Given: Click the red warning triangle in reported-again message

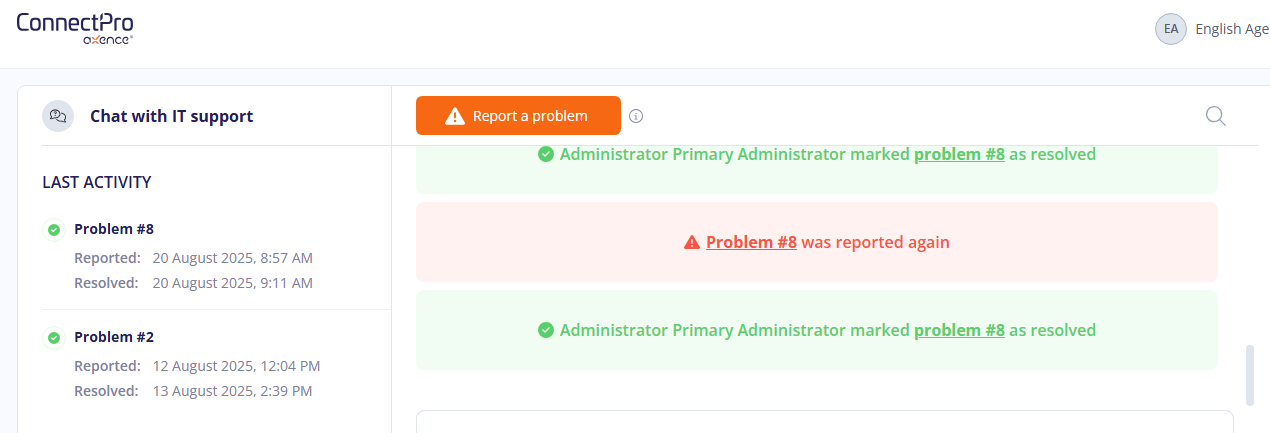Looking at the screenshot, I should [x=692, y=242].
